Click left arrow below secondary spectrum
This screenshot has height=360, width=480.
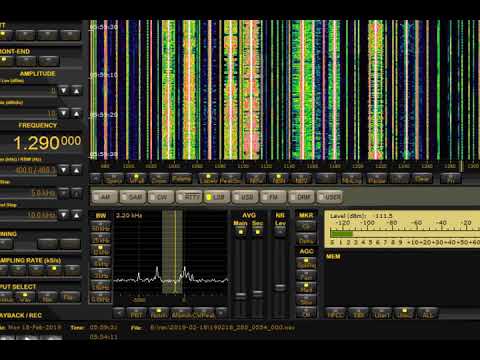[119, 313]
